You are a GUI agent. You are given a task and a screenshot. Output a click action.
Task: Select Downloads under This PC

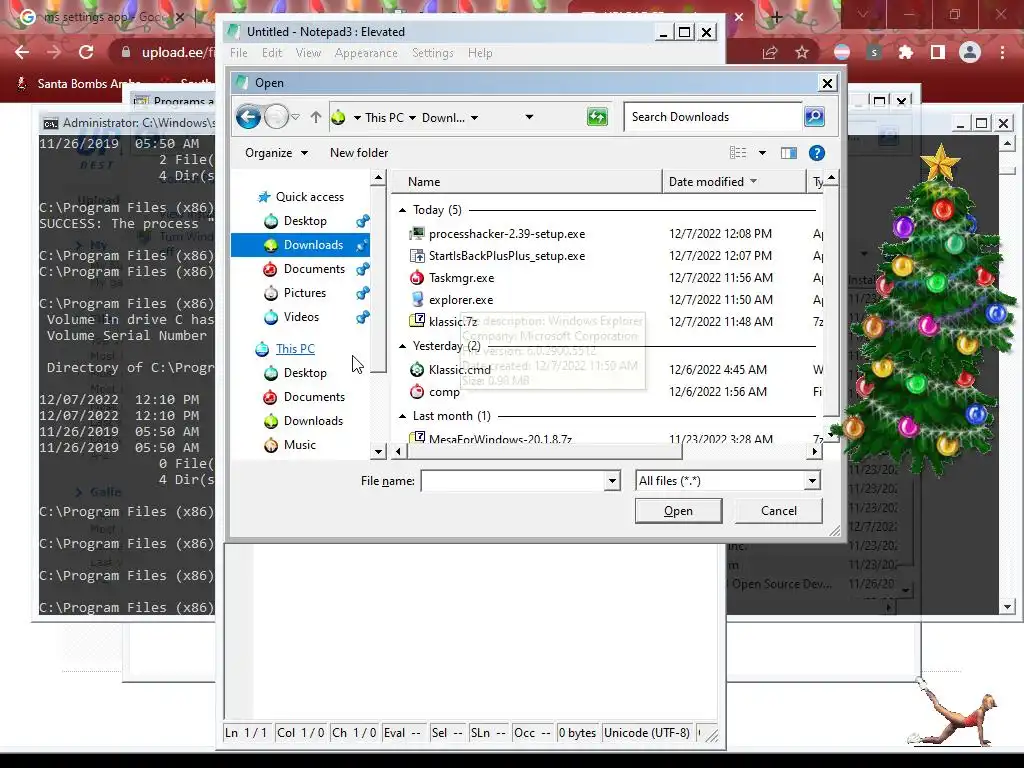coord(313,421)
